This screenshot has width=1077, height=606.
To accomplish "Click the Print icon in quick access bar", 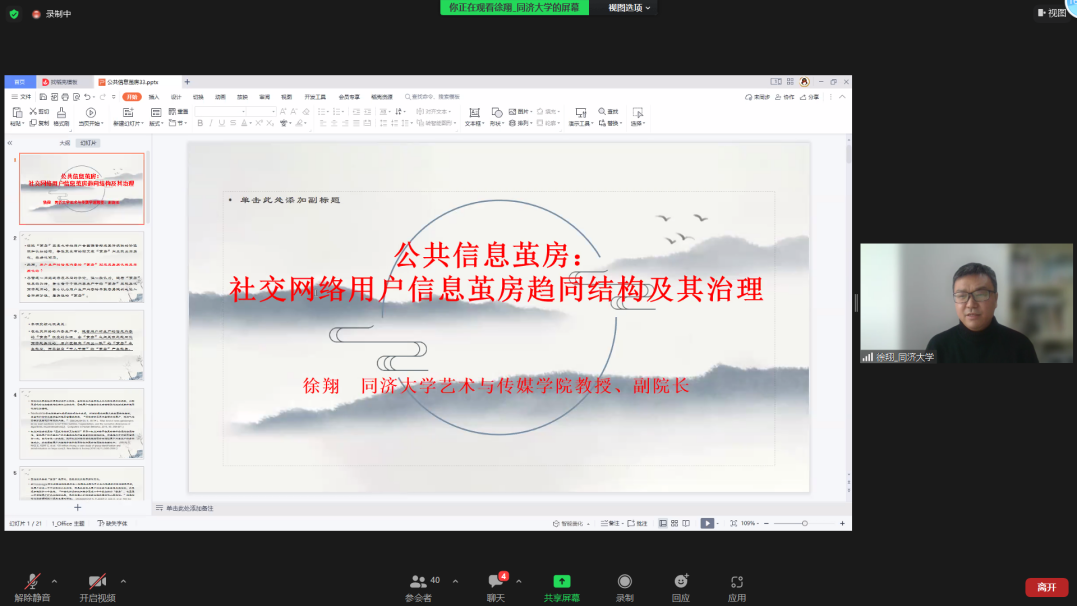I will click(65, 97).
